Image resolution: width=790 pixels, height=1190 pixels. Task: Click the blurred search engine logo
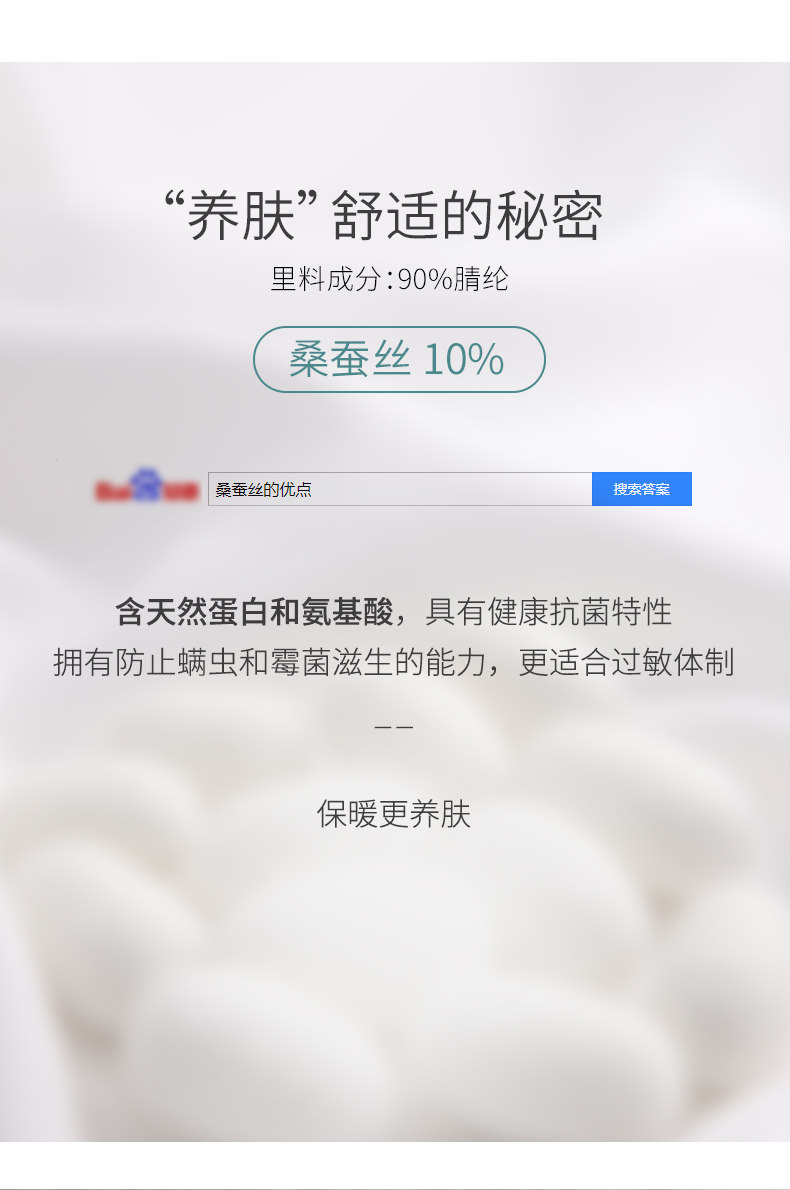coord(146,486)
